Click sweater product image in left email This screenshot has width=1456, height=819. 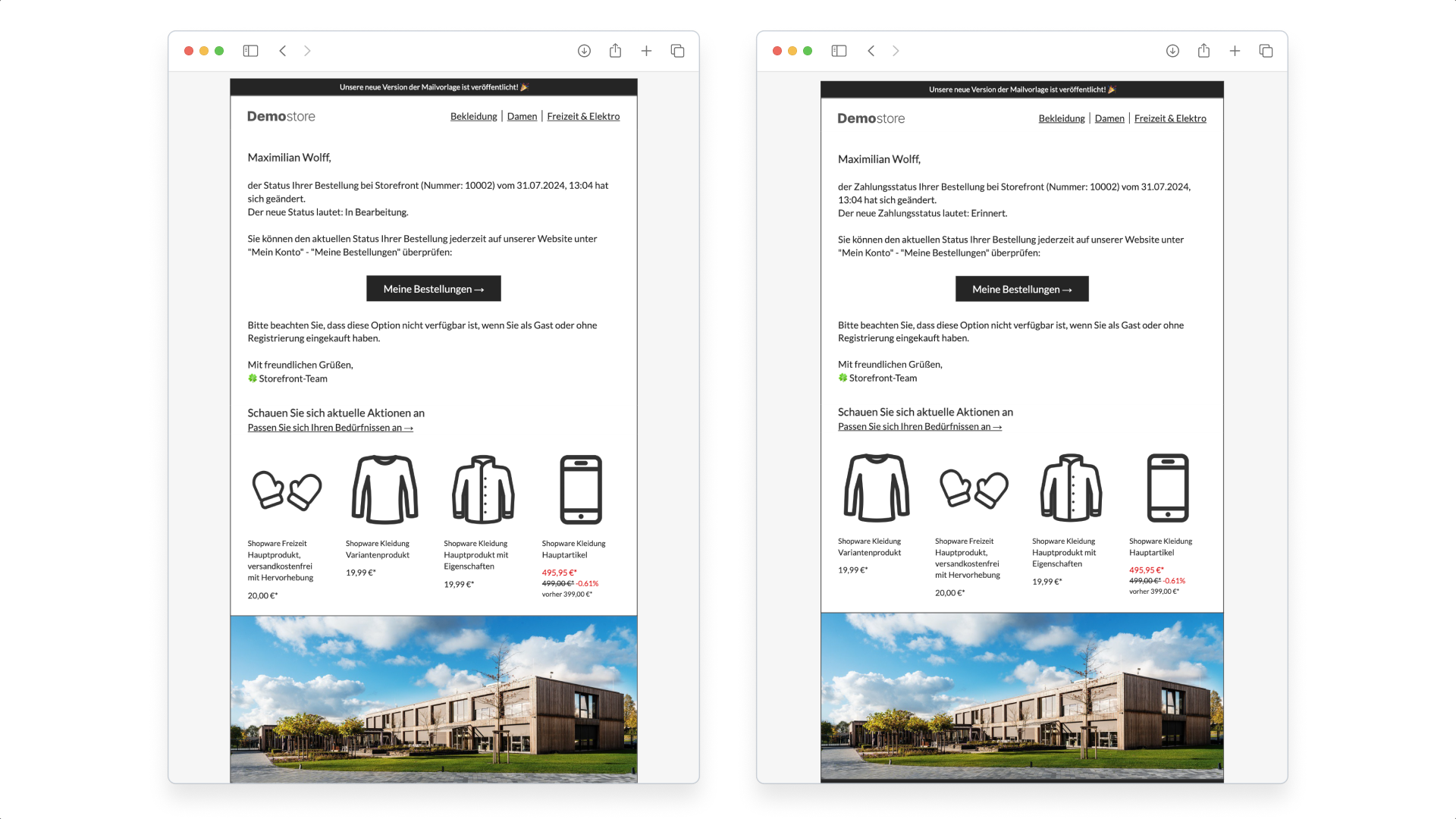[x=385, y=490]
